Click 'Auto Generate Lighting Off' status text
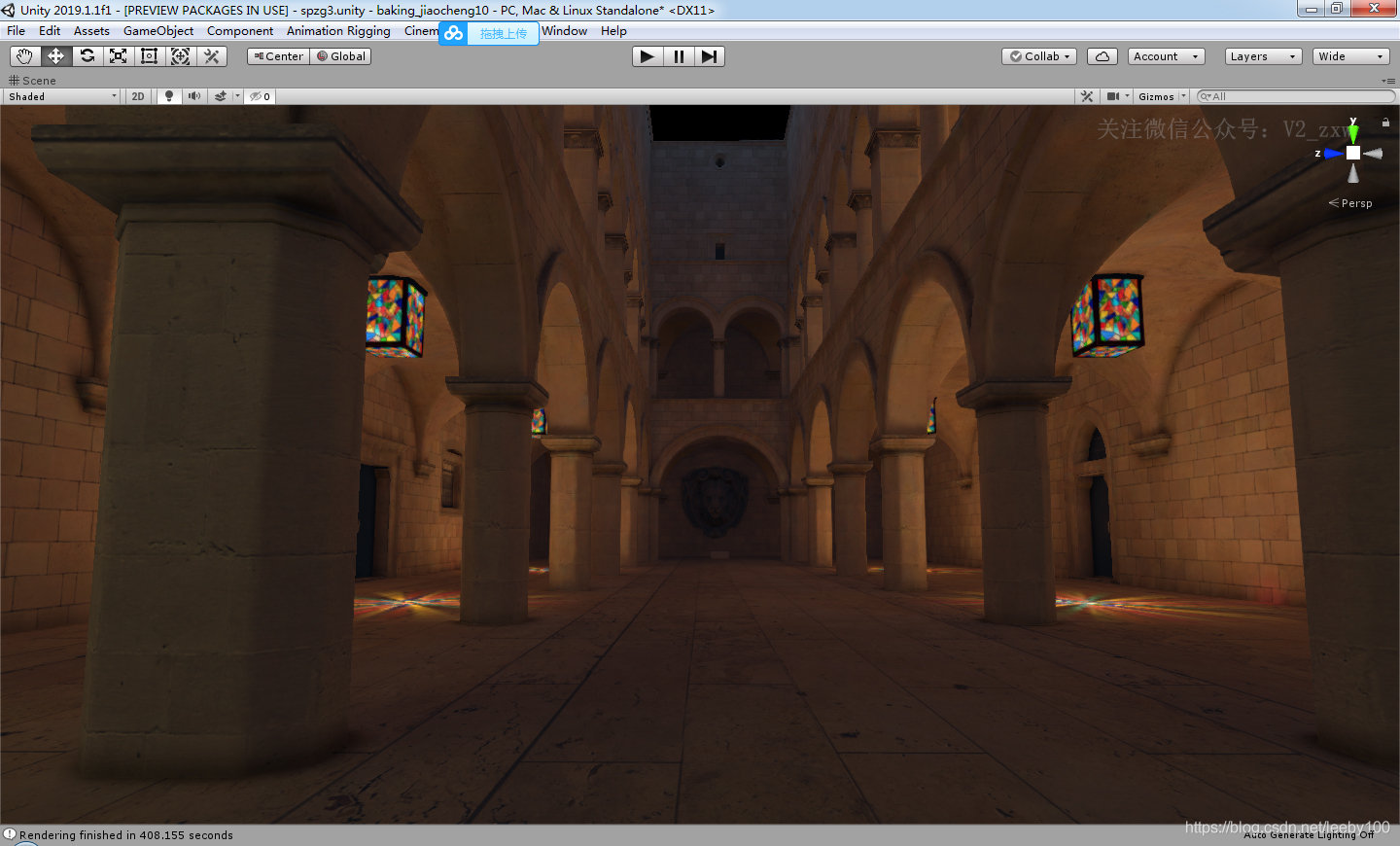 (x=1309, y=835)
